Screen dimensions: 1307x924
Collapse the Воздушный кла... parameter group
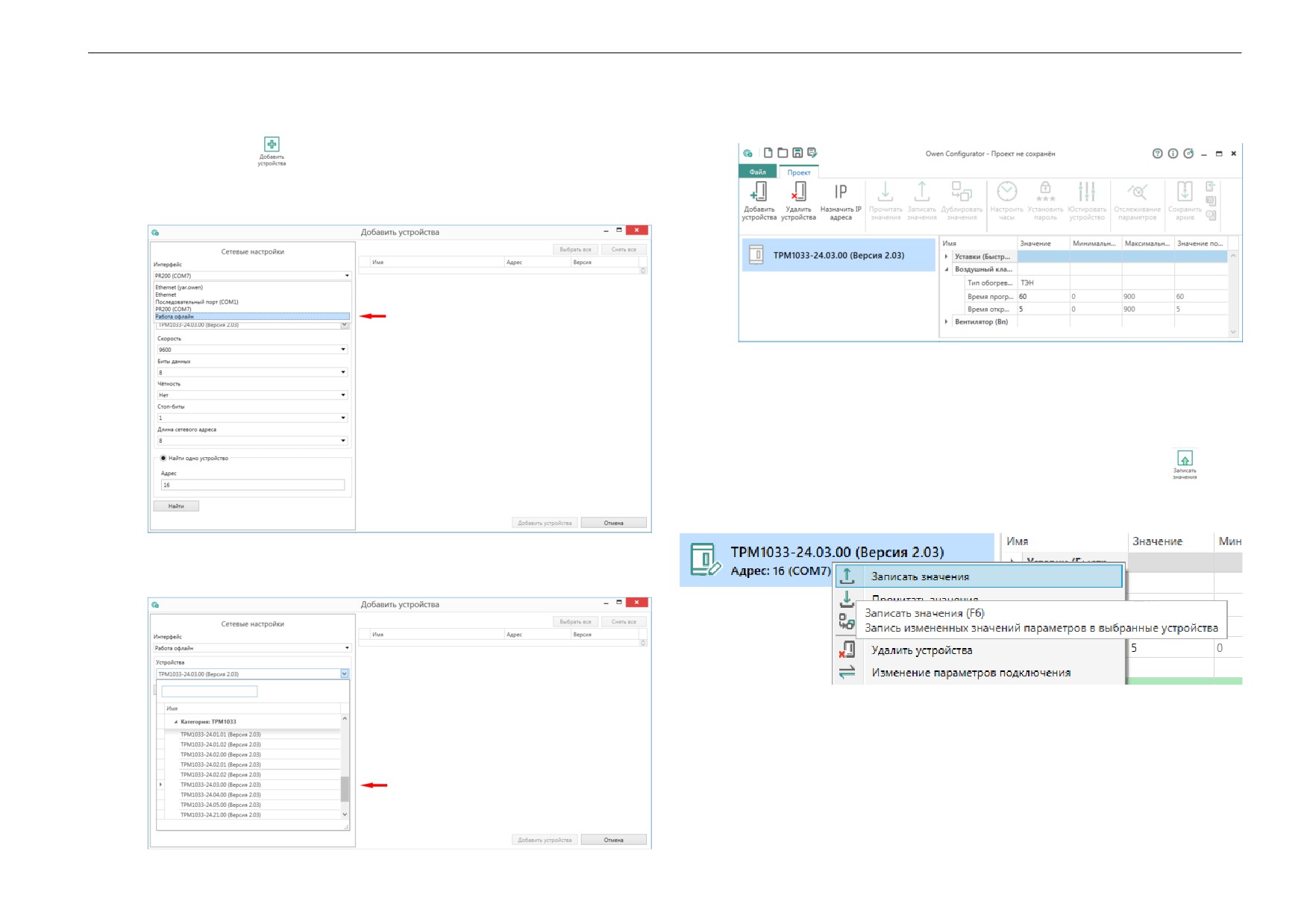point(947,269)
